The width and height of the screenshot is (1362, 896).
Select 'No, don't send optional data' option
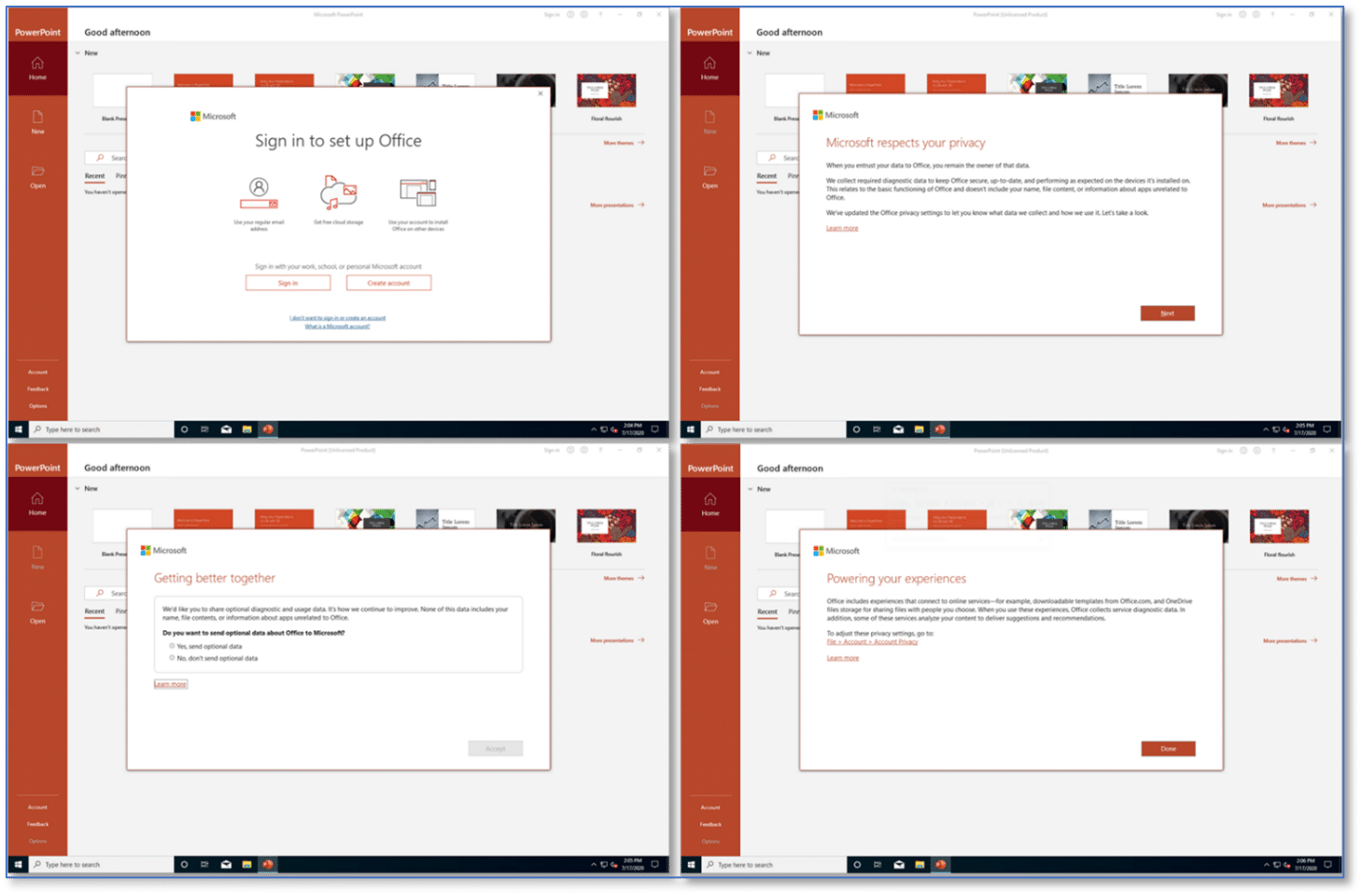(x=172, y=658)
